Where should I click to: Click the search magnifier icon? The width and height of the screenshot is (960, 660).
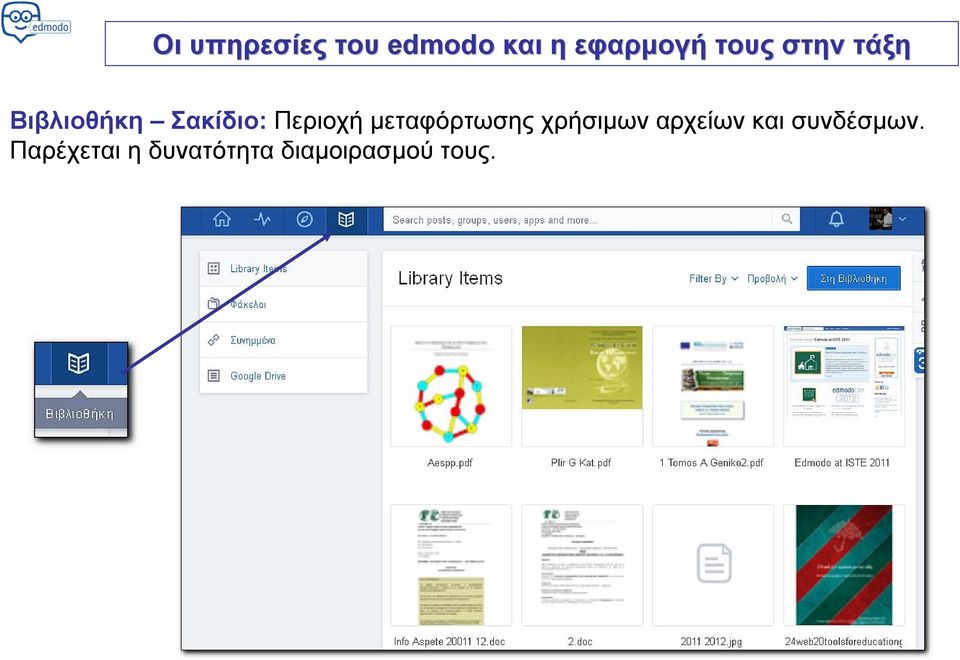pos(787,219)
